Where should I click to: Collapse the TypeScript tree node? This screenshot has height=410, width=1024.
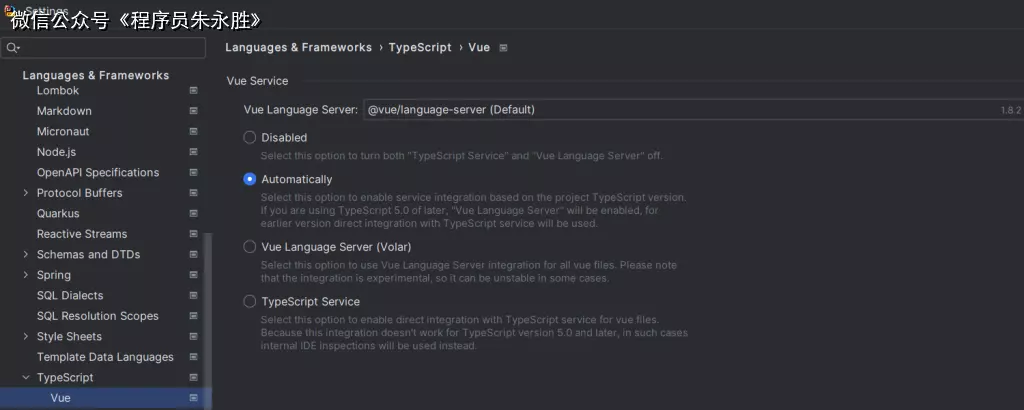[25, 377]
